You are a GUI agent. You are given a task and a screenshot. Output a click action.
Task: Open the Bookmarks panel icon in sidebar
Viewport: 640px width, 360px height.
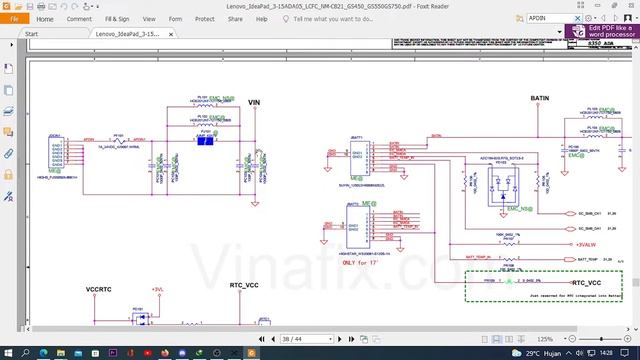(x=8, y=69)
